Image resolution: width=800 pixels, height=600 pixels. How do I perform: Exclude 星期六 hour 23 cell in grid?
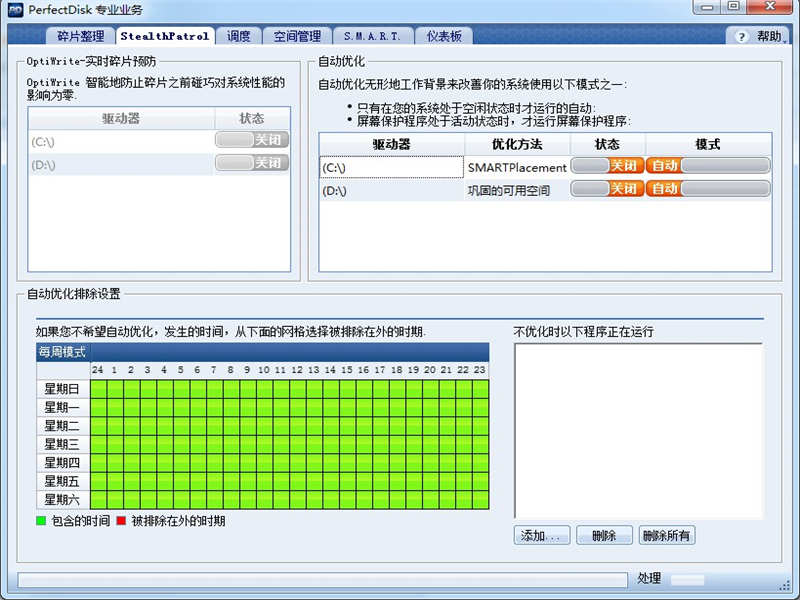480,499
